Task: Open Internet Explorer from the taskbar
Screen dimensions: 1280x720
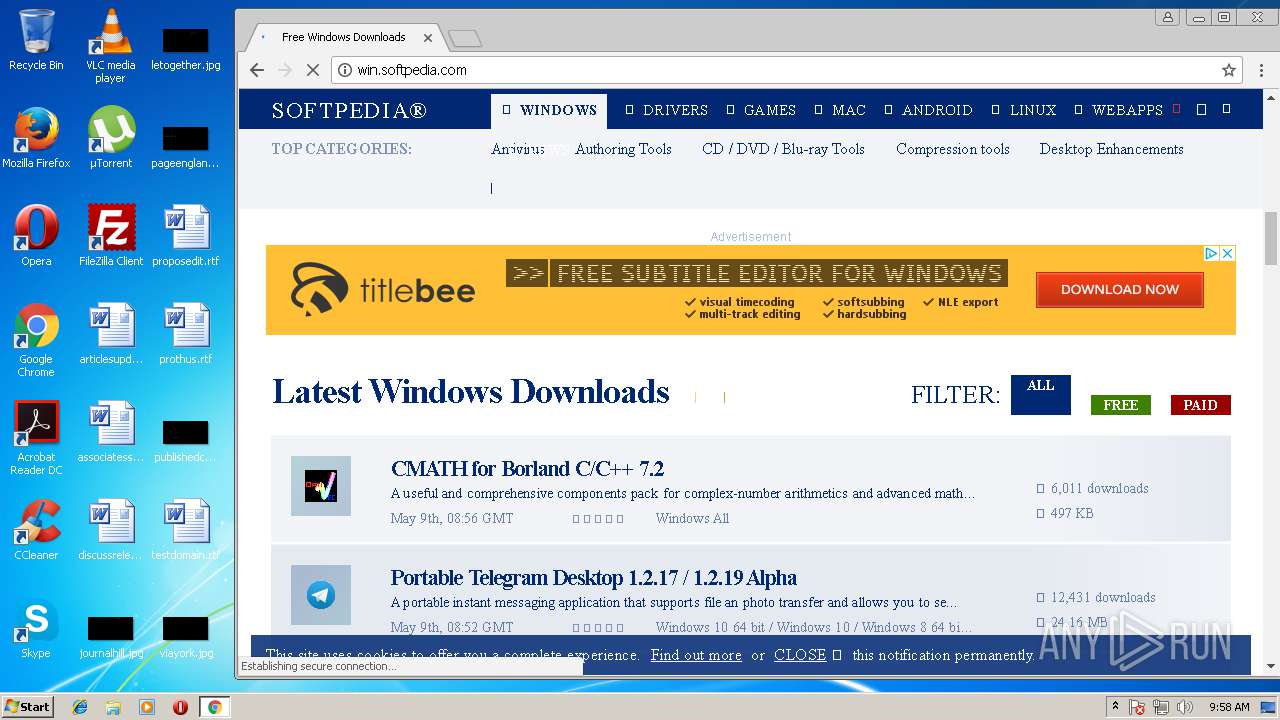Action: coord(80,707)
